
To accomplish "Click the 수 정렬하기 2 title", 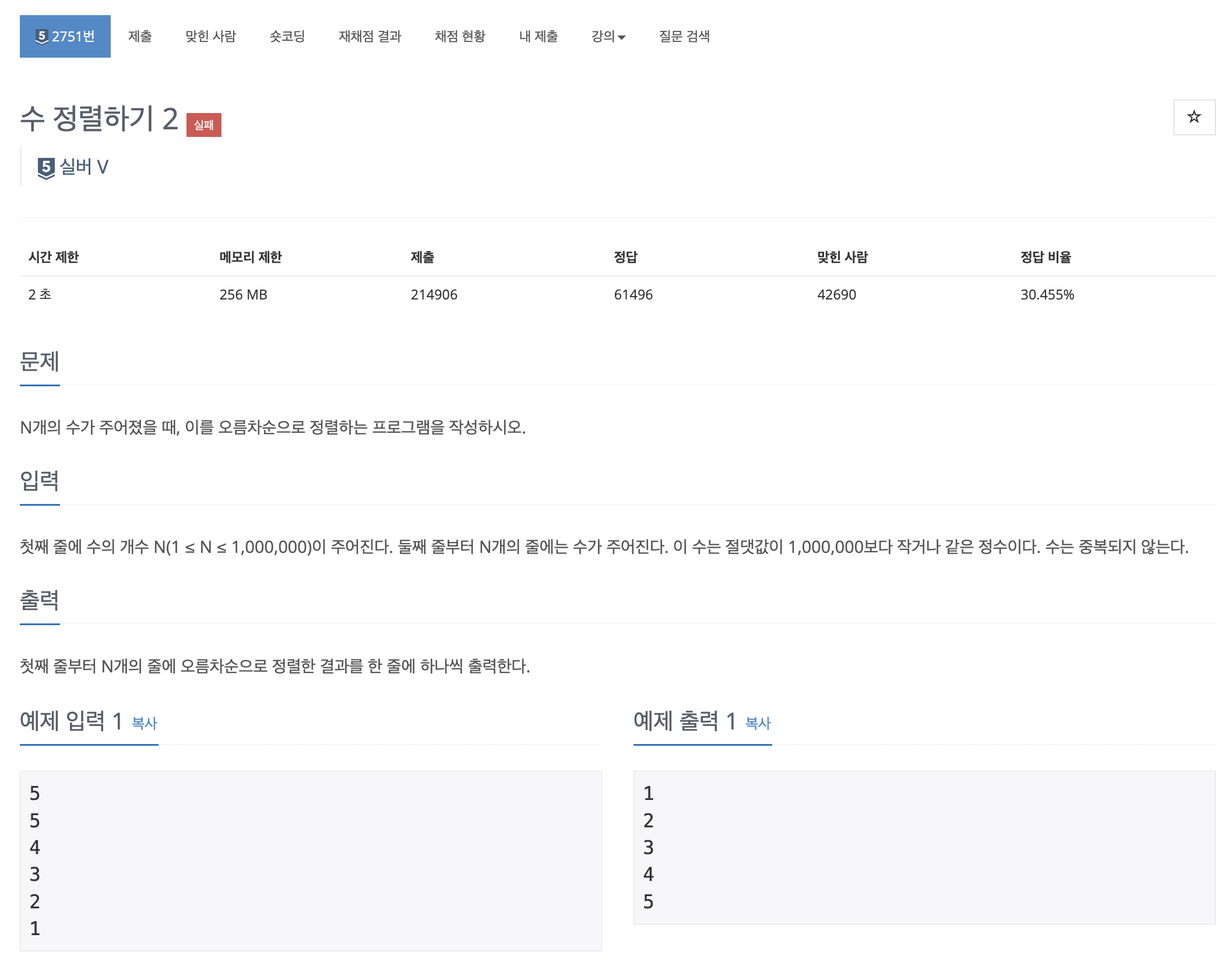I will [99, 118].
